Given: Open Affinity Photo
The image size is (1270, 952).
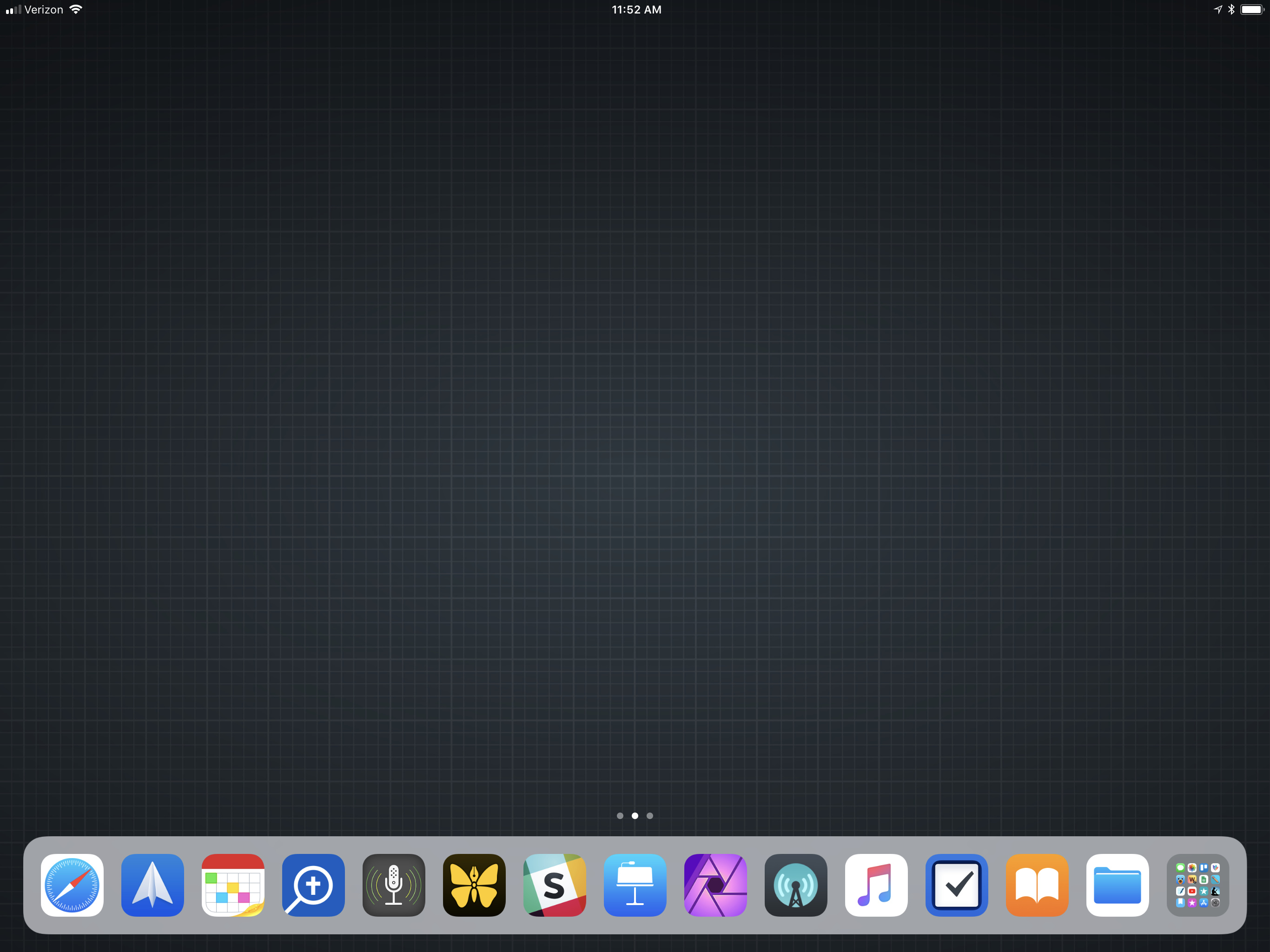Looking at the screenshot, I should coord(715,885).
